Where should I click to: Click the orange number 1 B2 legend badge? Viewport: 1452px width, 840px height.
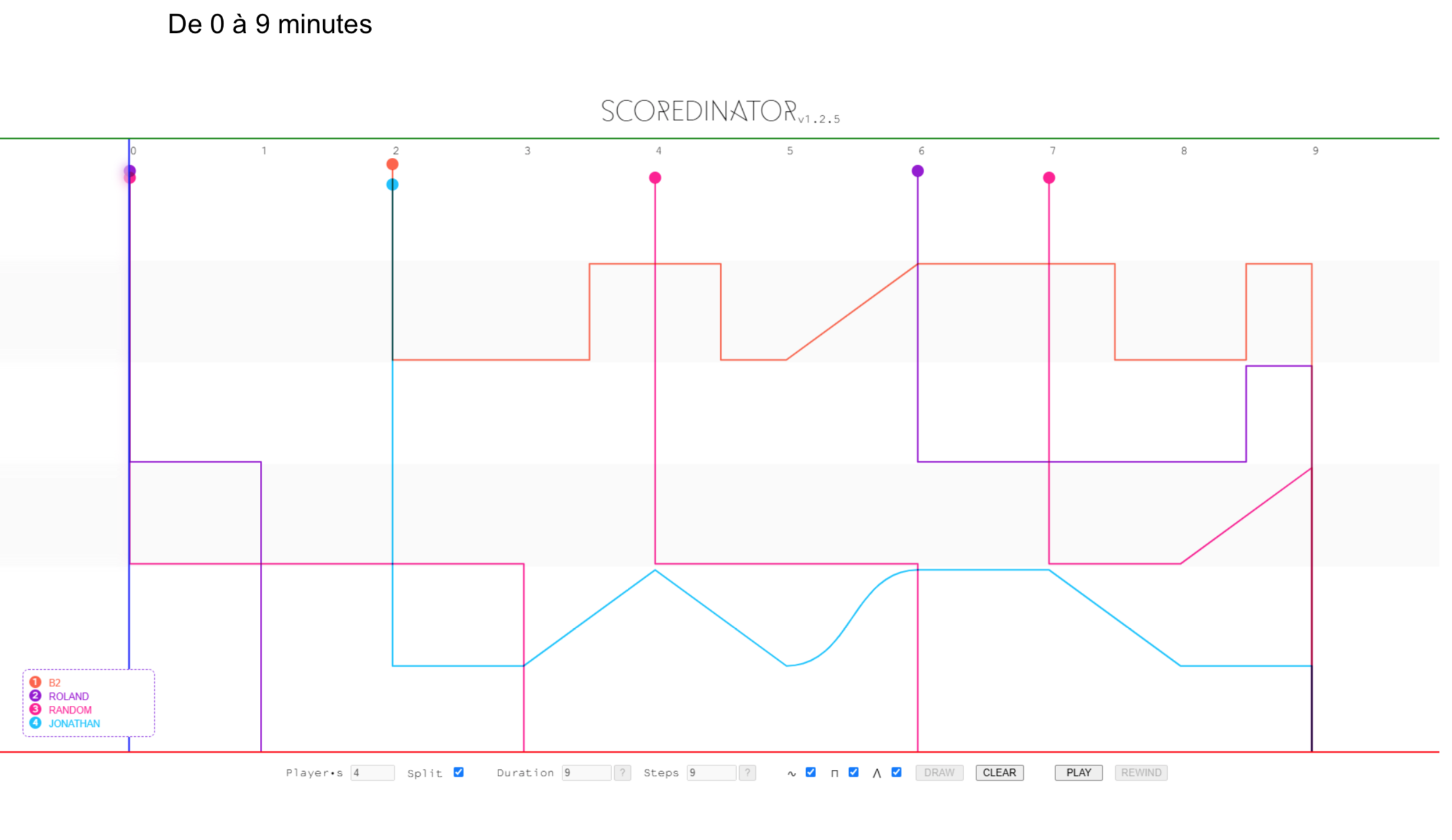click(x=35, y=682)
